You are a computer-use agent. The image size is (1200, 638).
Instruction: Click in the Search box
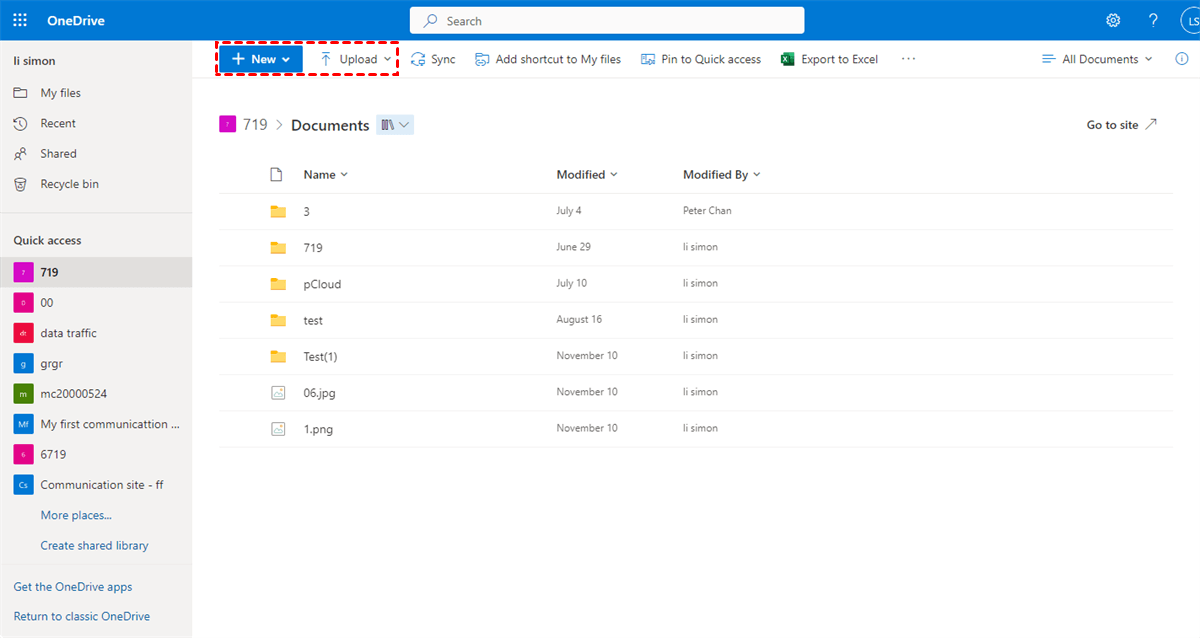point(606,21)
